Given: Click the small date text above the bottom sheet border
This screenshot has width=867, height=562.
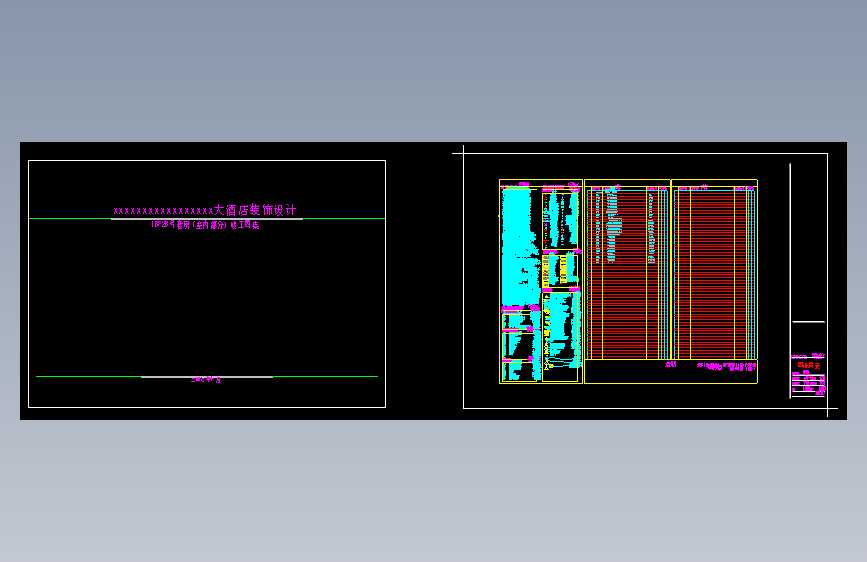Looking at the screenshot, I should [206, 379].
